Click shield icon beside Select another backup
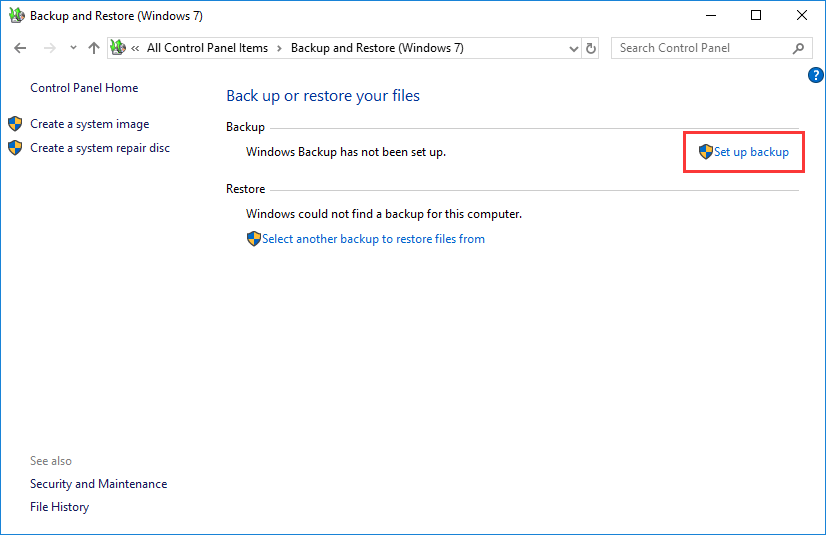Viewport: 826px width, 535px height. (254, 239)
